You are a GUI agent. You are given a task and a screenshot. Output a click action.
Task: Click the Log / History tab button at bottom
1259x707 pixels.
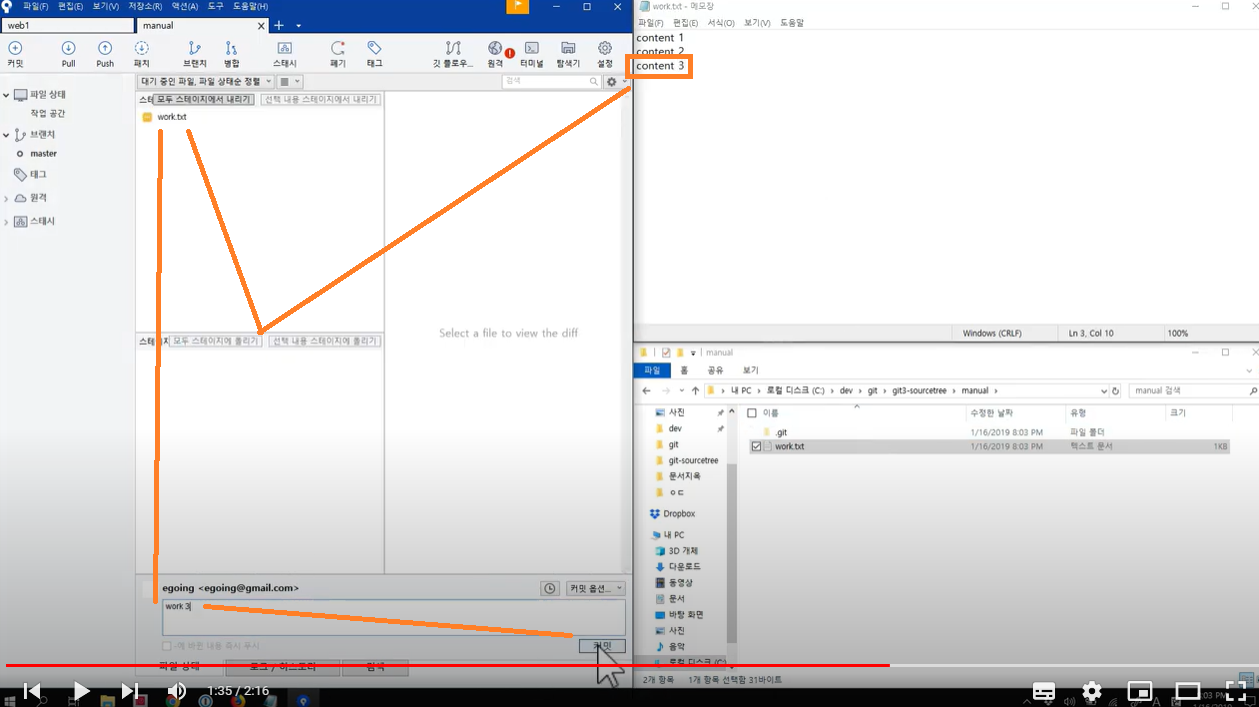(283, 666)
